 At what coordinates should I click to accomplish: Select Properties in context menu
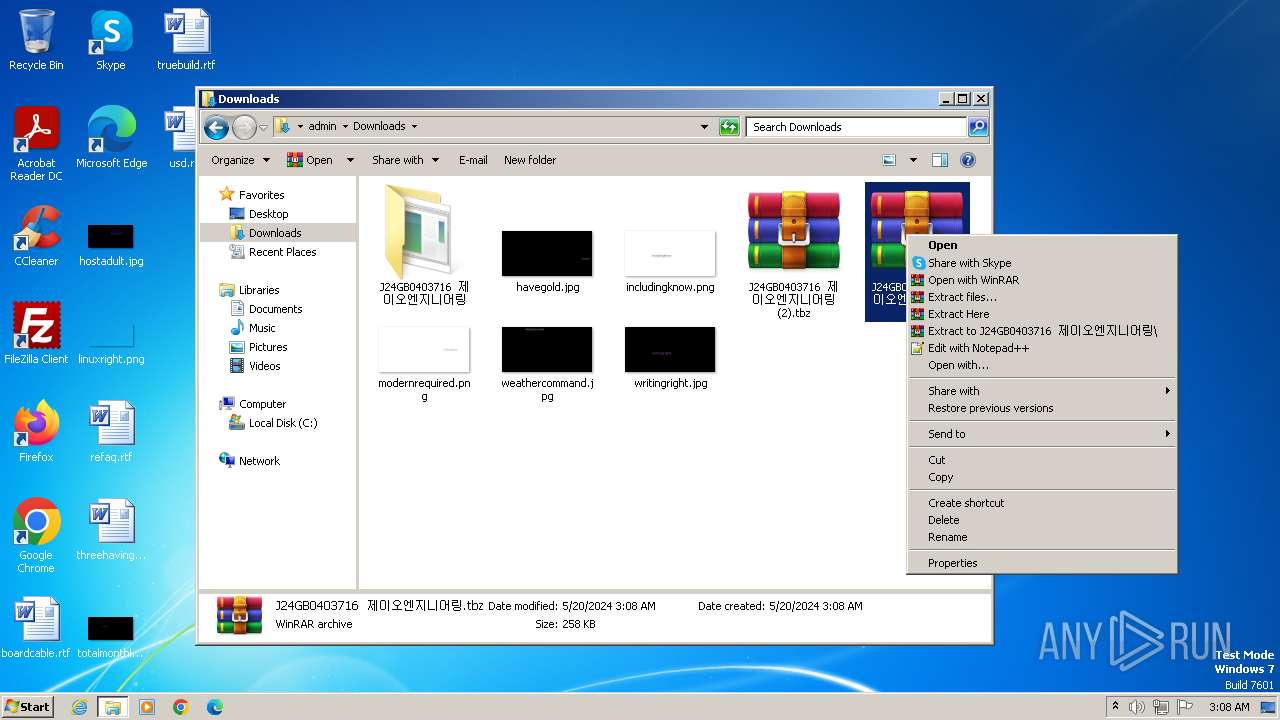[x=1041, y=563]
